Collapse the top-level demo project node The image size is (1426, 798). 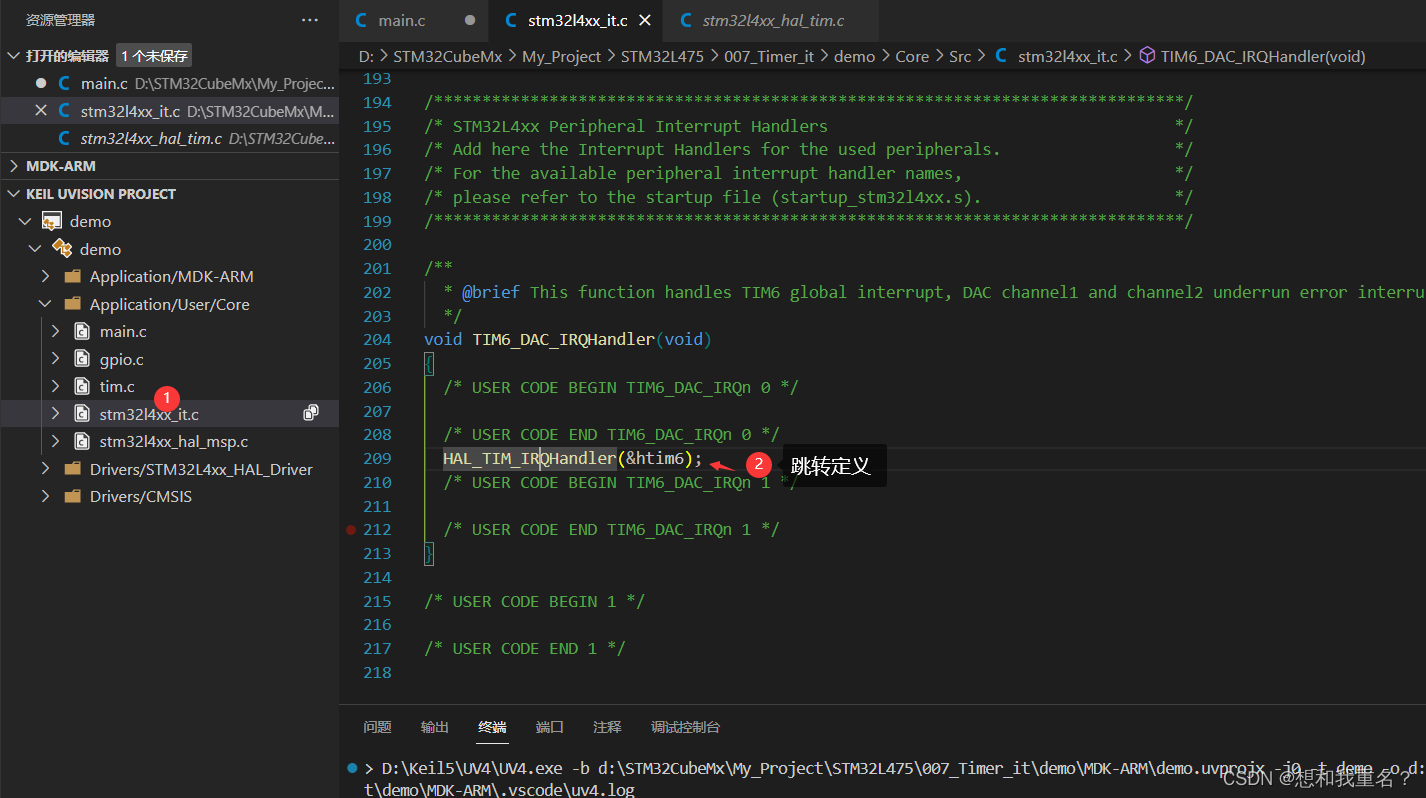click(x=26, y=221)
